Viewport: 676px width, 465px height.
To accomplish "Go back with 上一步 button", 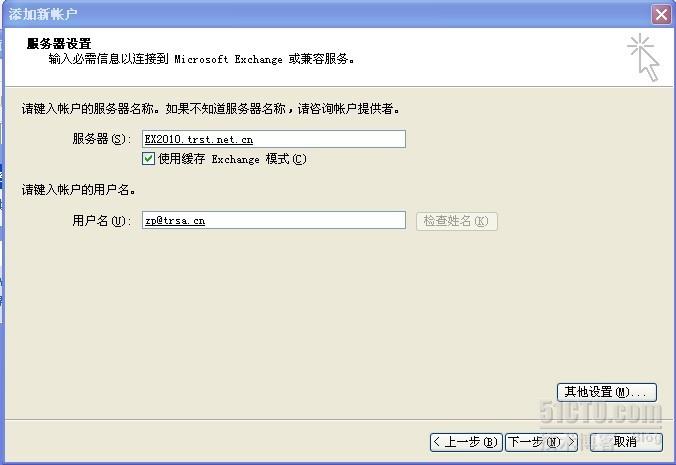I will pyautogui.click(x=466, y=442).
